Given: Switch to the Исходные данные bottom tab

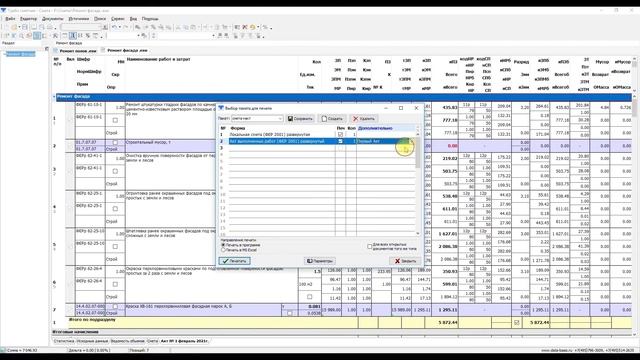Looking at the screenshot, I should coord(93,341).
